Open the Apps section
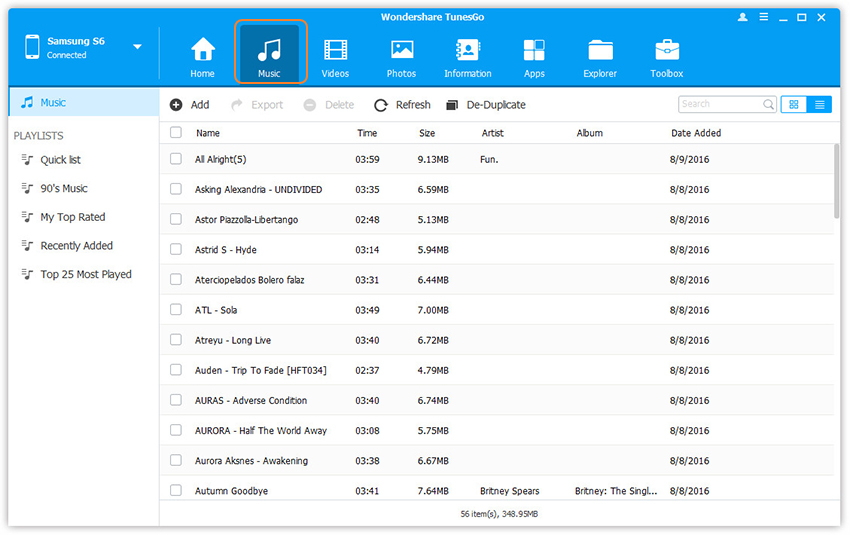This screenshot has width=850, height=535. 534,57
